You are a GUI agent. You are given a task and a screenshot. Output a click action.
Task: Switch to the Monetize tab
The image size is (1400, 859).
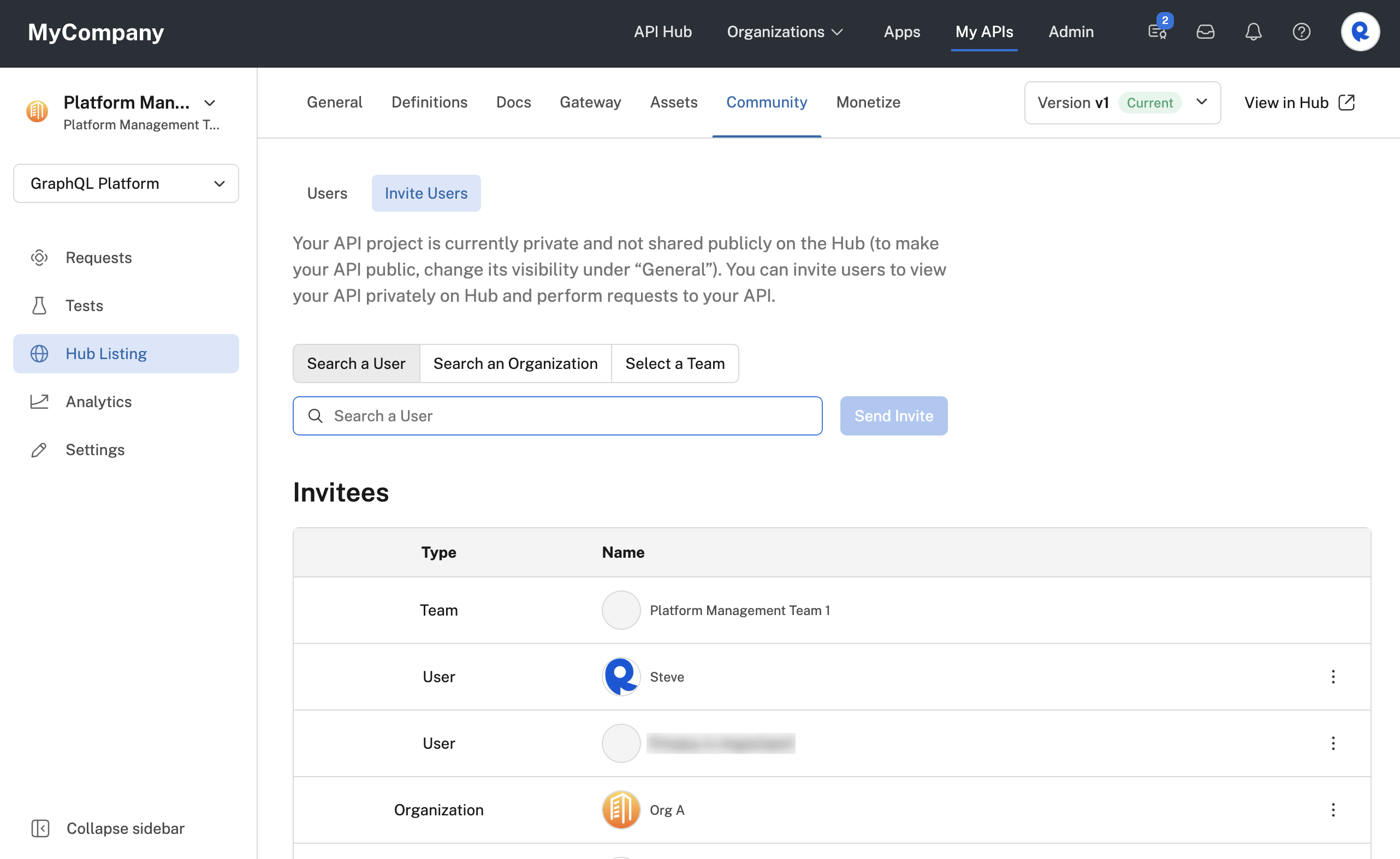tap(868, 102)
